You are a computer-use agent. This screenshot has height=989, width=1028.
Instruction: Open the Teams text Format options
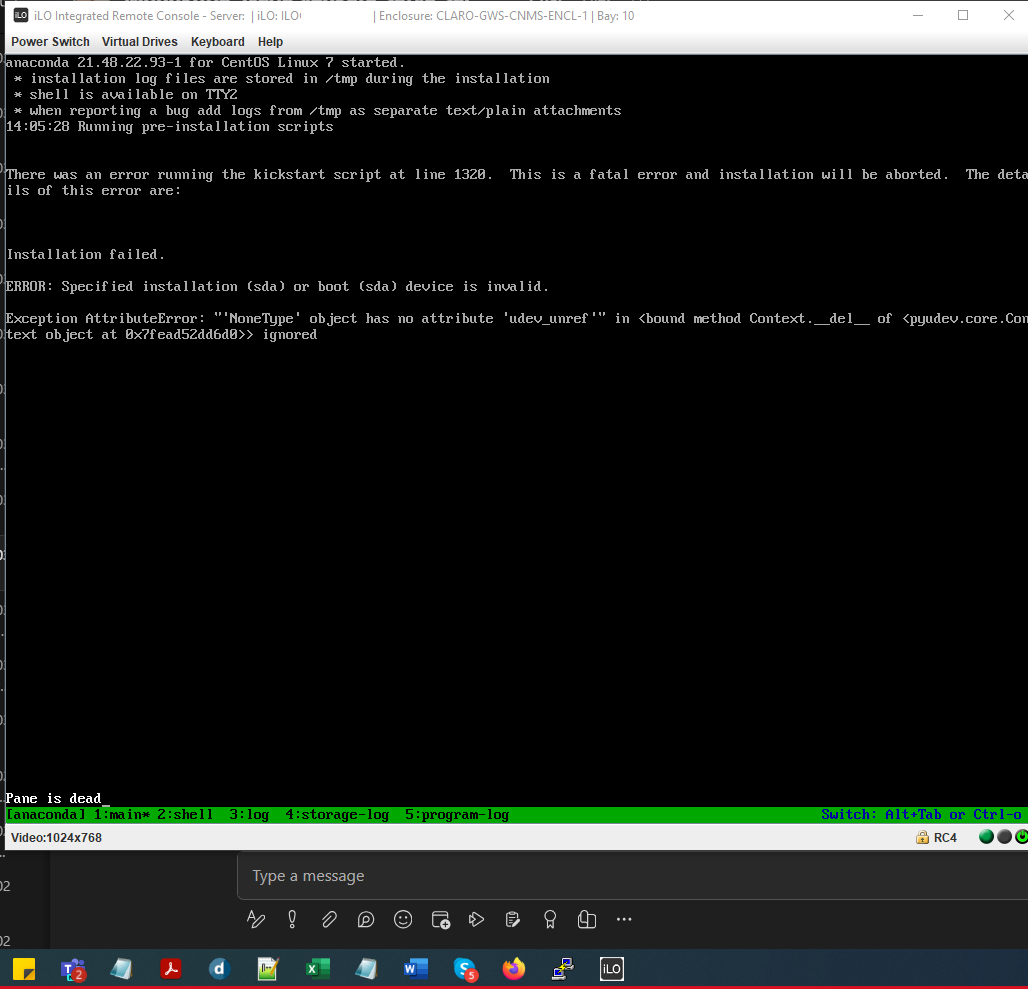256,920
